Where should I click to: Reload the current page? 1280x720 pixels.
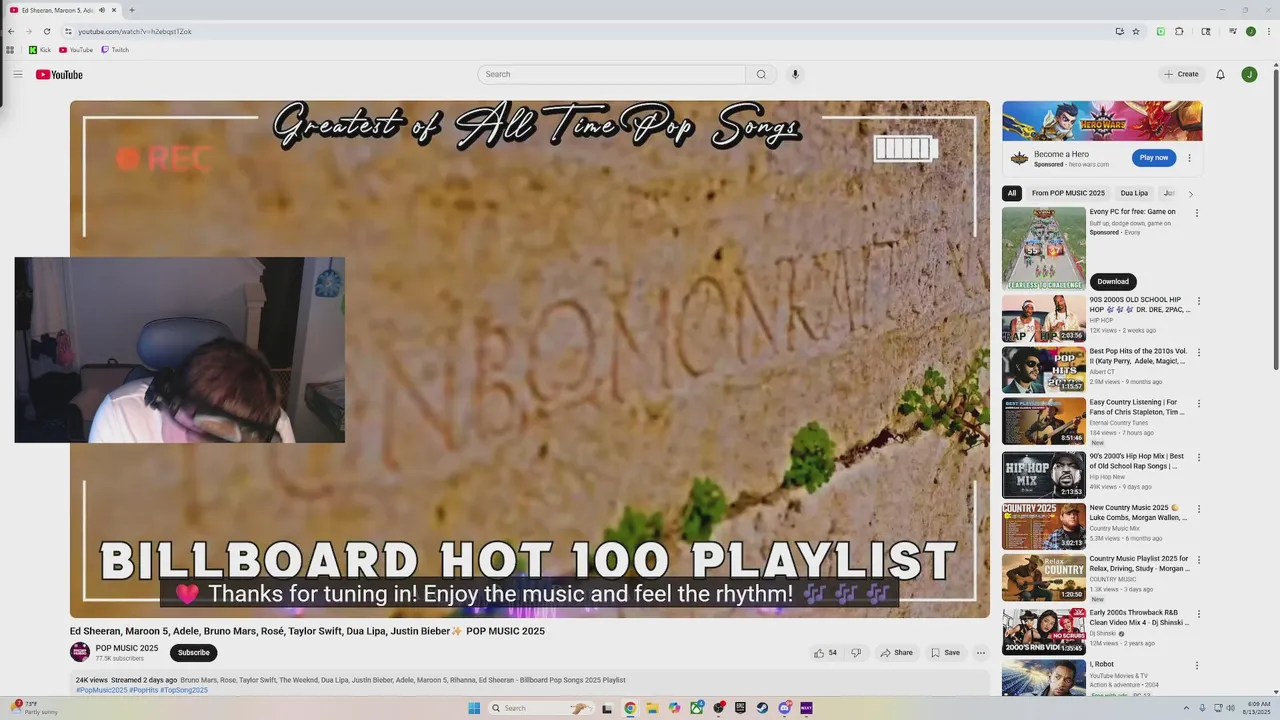tap(46, 31)
